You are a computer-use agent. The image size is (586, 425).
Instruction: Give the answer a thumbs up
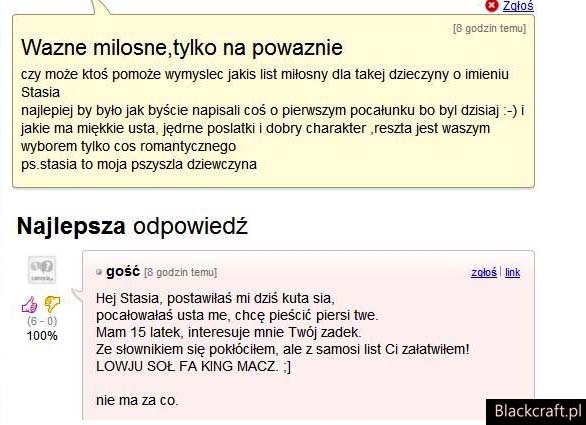pyautogui.click(x=30, y=304)
